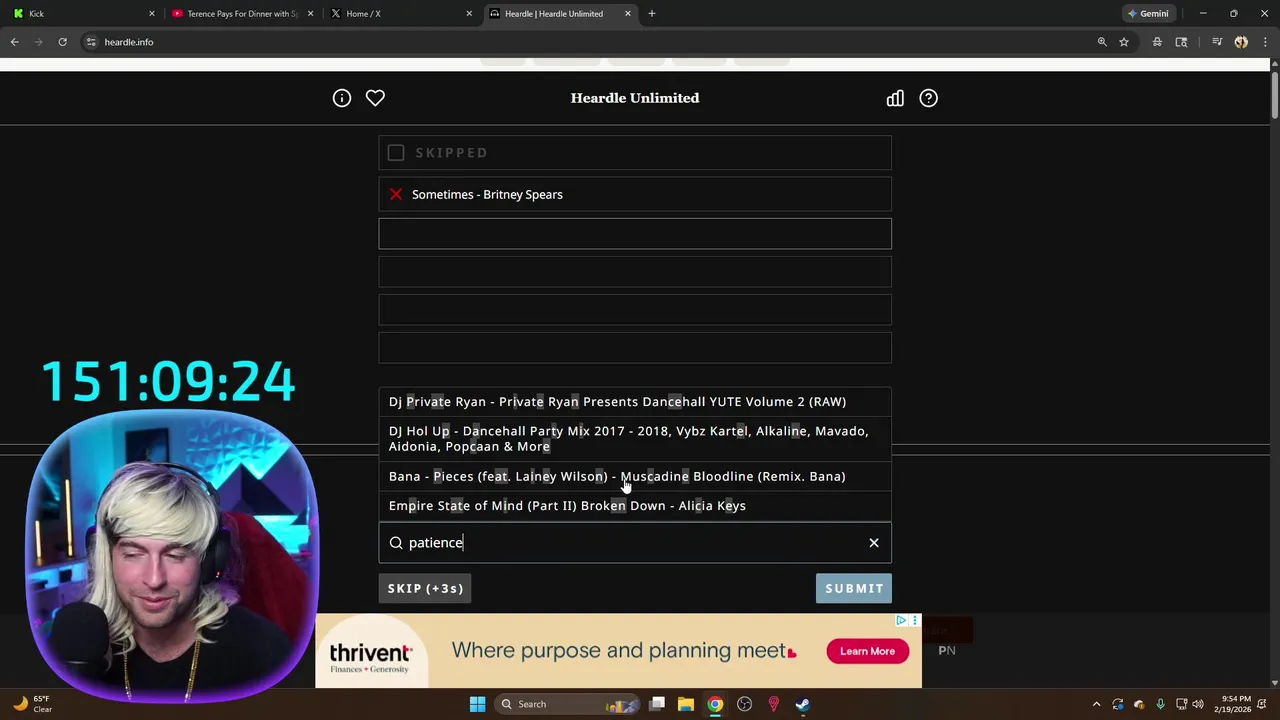Open the zoom magnifier in the address bar

(x=1102, y=42)
